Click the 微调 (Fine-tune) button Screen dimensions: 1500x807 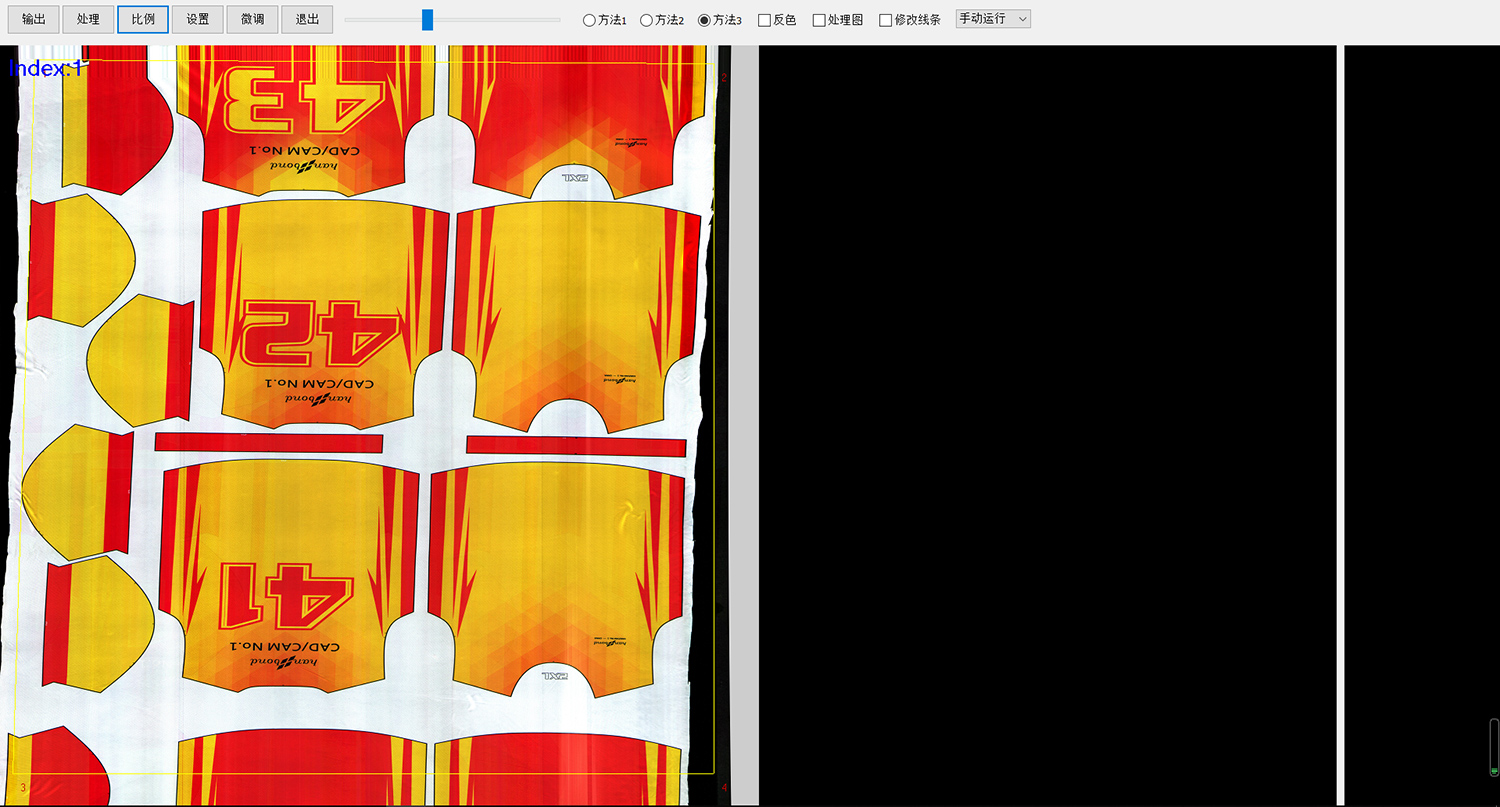(x=252, y=19)
